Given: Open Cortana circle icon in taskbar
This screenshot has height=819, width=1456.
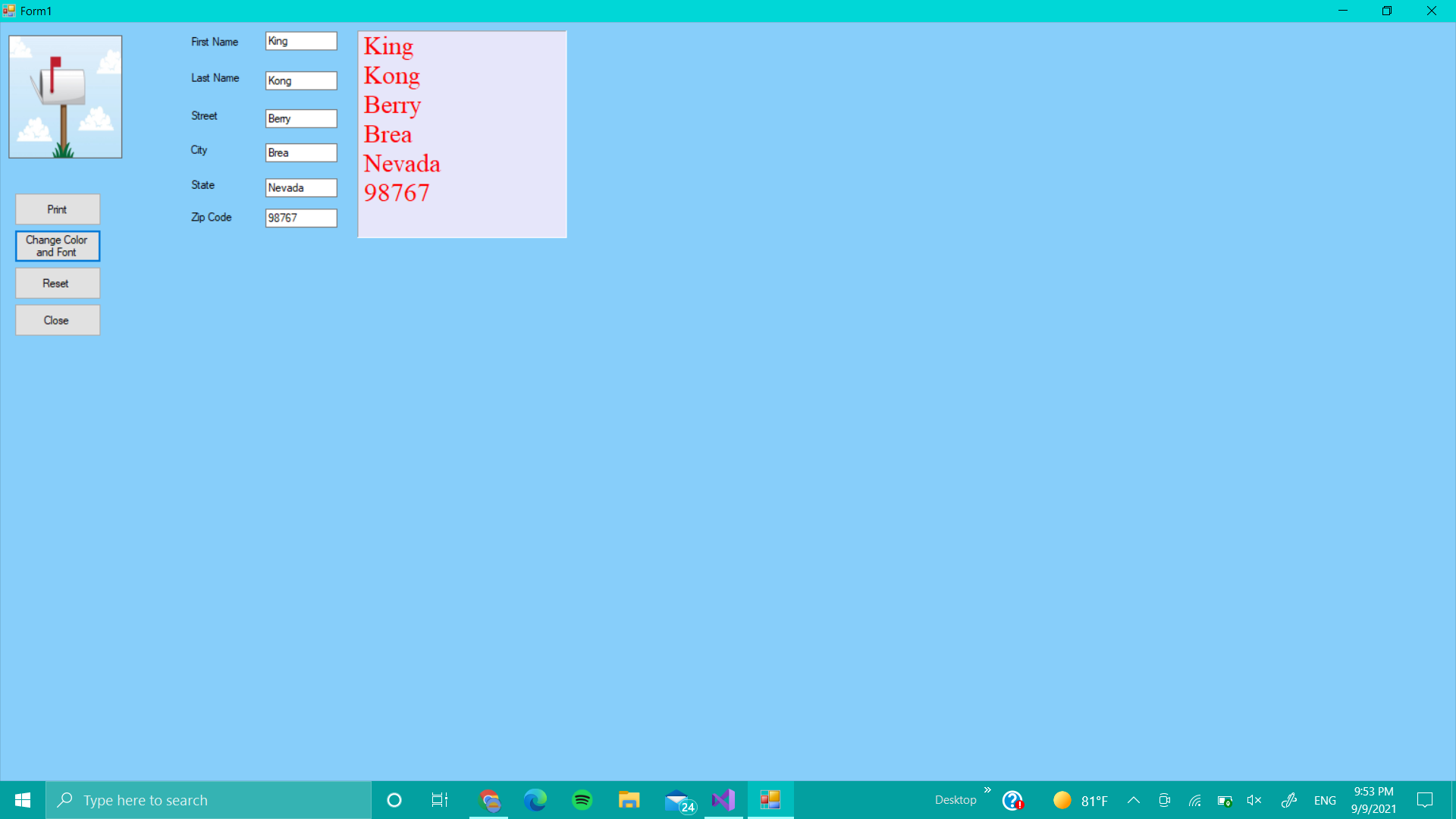Looking at the screenshot, I should pos(394,800).
